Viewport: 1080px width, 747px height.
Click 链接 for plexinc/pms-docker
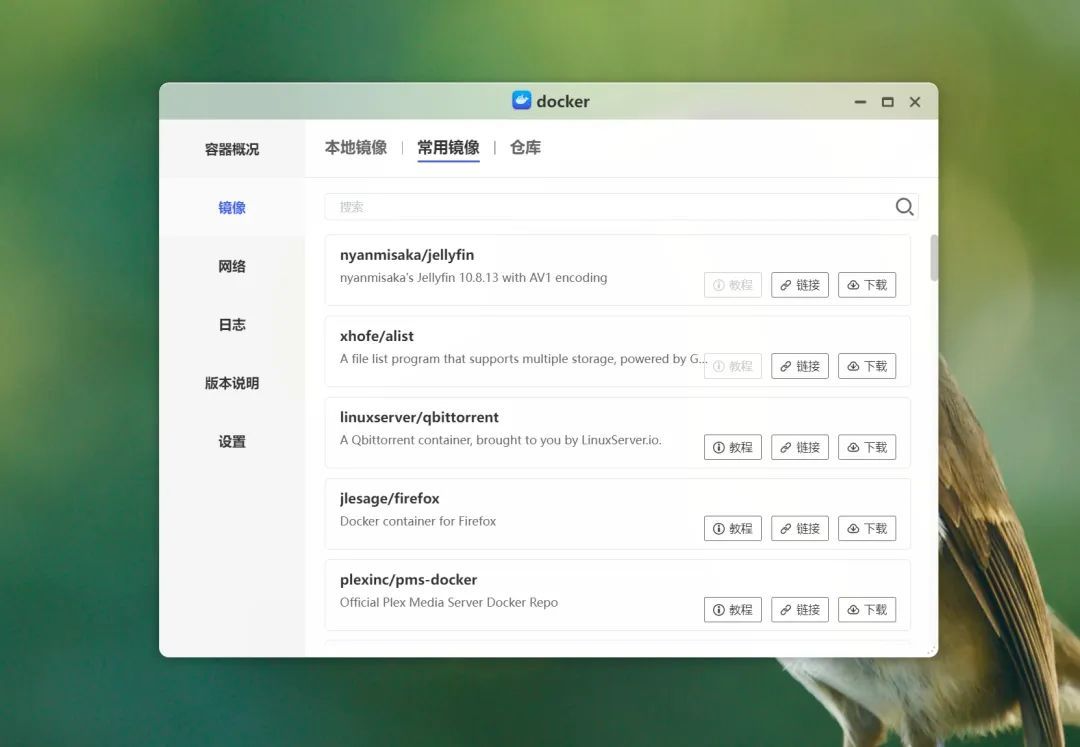click(x=800, y=610)
